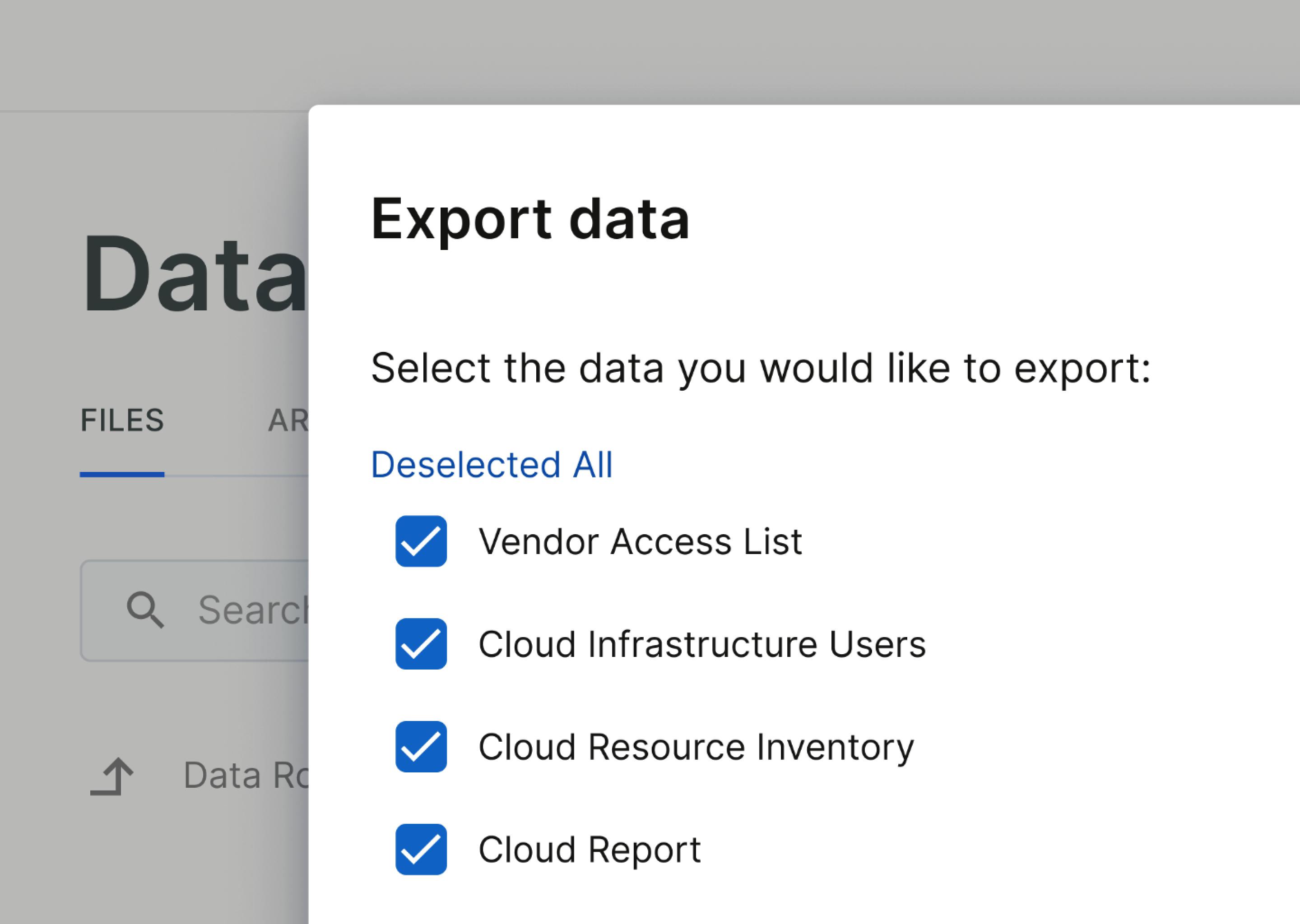The width and height of the screenshot is (1300, 924).
Task: Click the Deselected All link
Action: point(492,464)
